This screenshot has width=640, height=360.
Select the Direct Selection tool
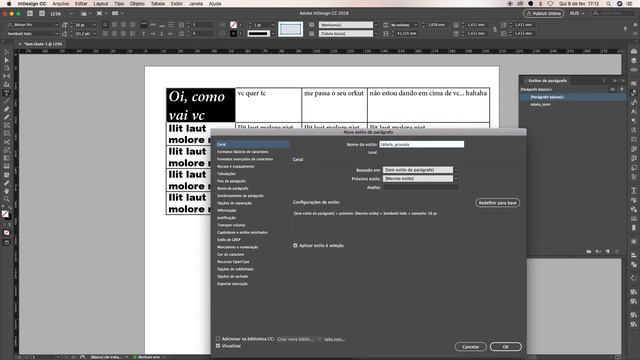pyautogui.click(x=6, y=60)
